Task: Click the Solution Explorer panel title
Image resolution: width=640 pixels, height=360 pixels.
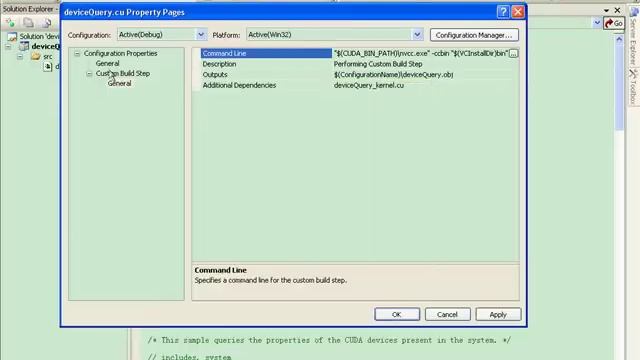Action: click(x=29, y=9)
